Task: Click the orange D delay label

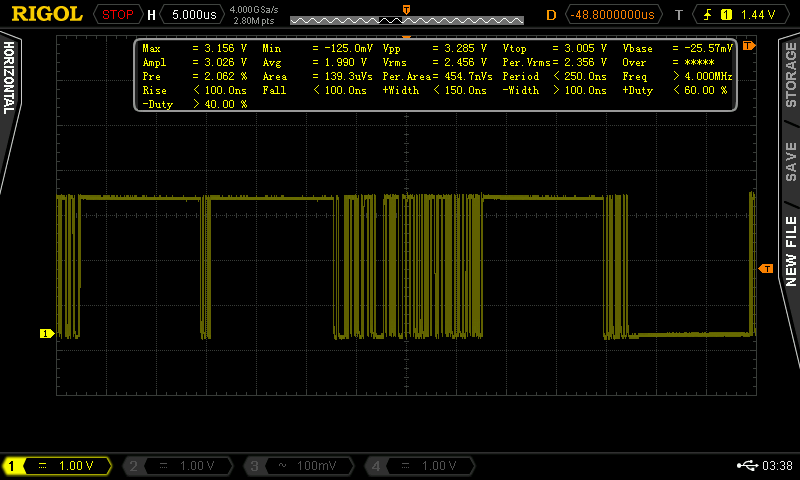Action: (x=551, y=15)
